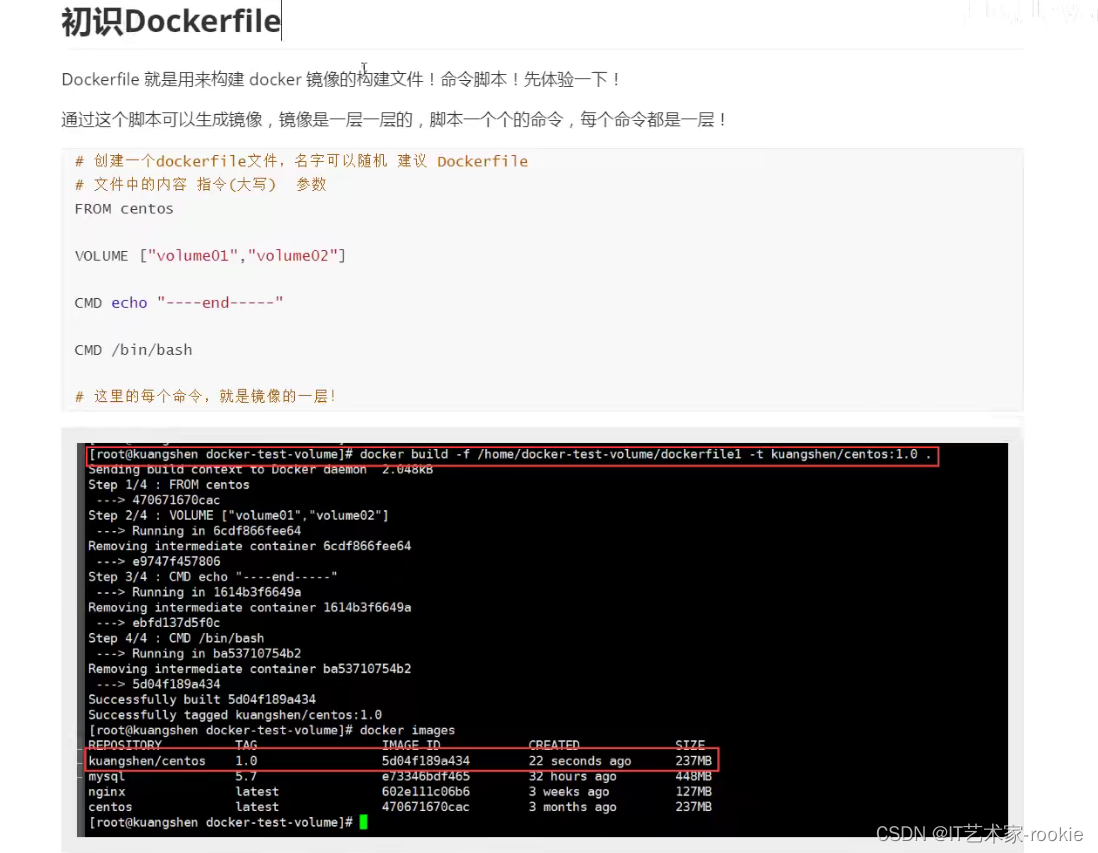
Task: Click the comment line '# 文件中的内容 指令(大写) 参数'
Action: click(x=200, y=184)
